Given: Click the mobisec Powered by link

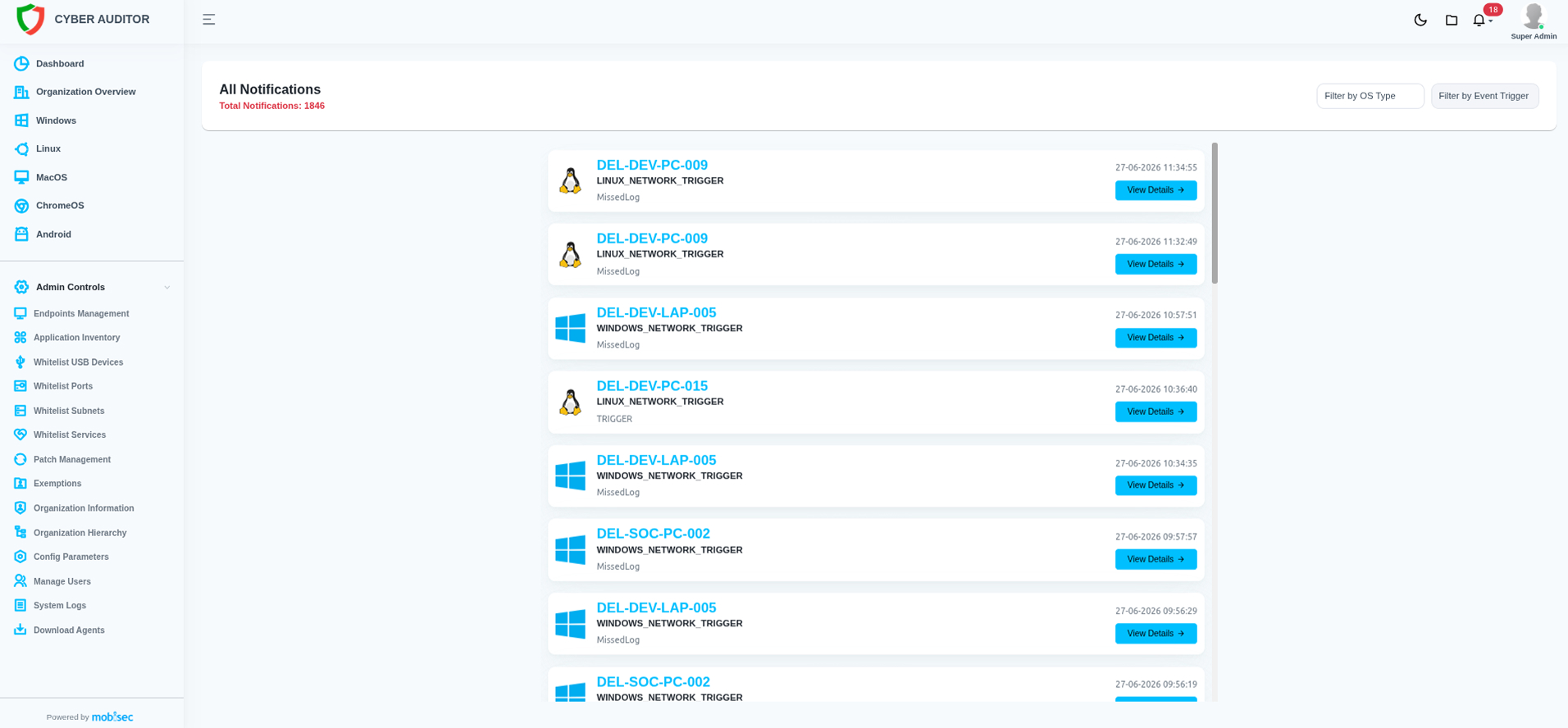Looking at the screenshot, I should click(112, 717).
